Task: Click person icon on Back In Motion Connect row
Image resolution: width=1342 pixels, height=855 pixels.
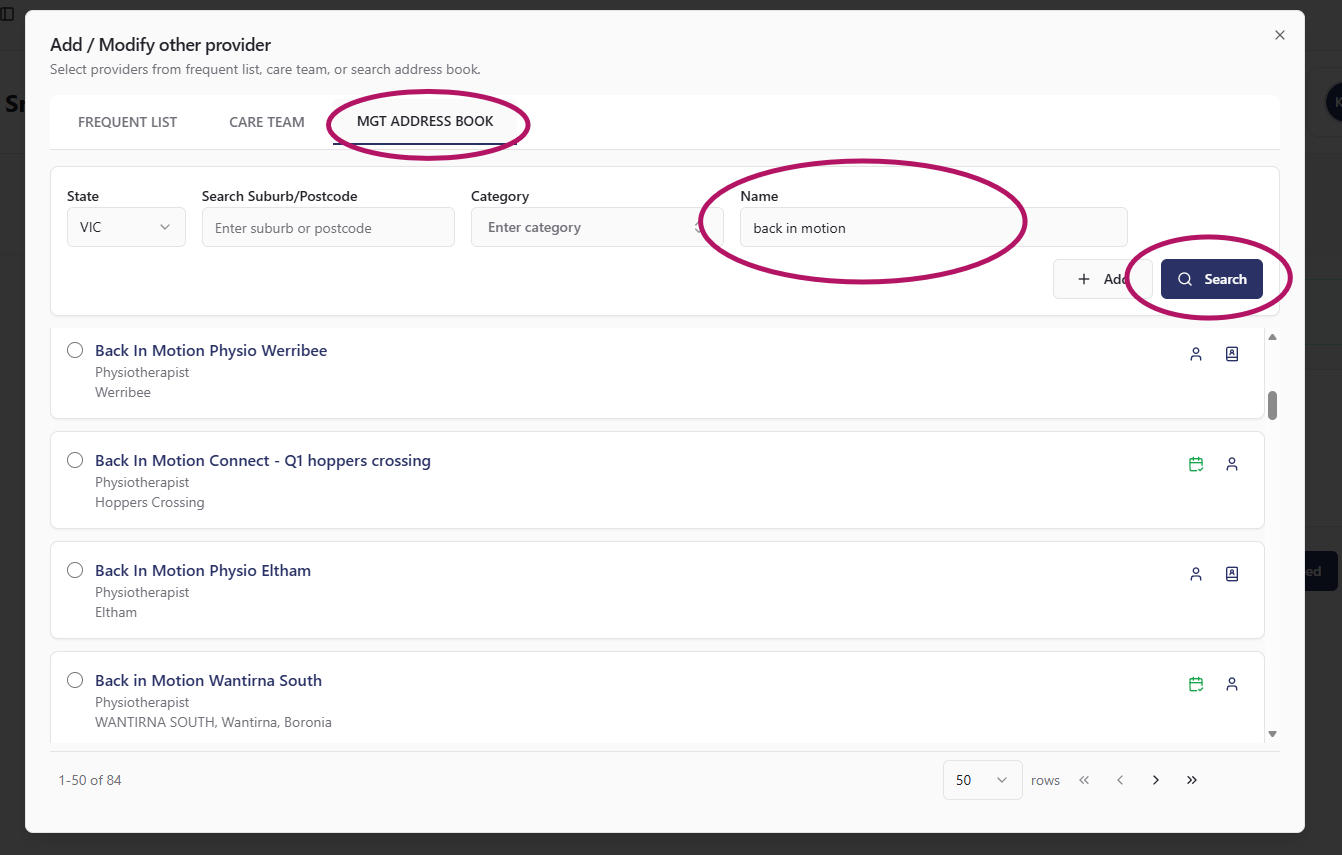Action: (1232, 464)
